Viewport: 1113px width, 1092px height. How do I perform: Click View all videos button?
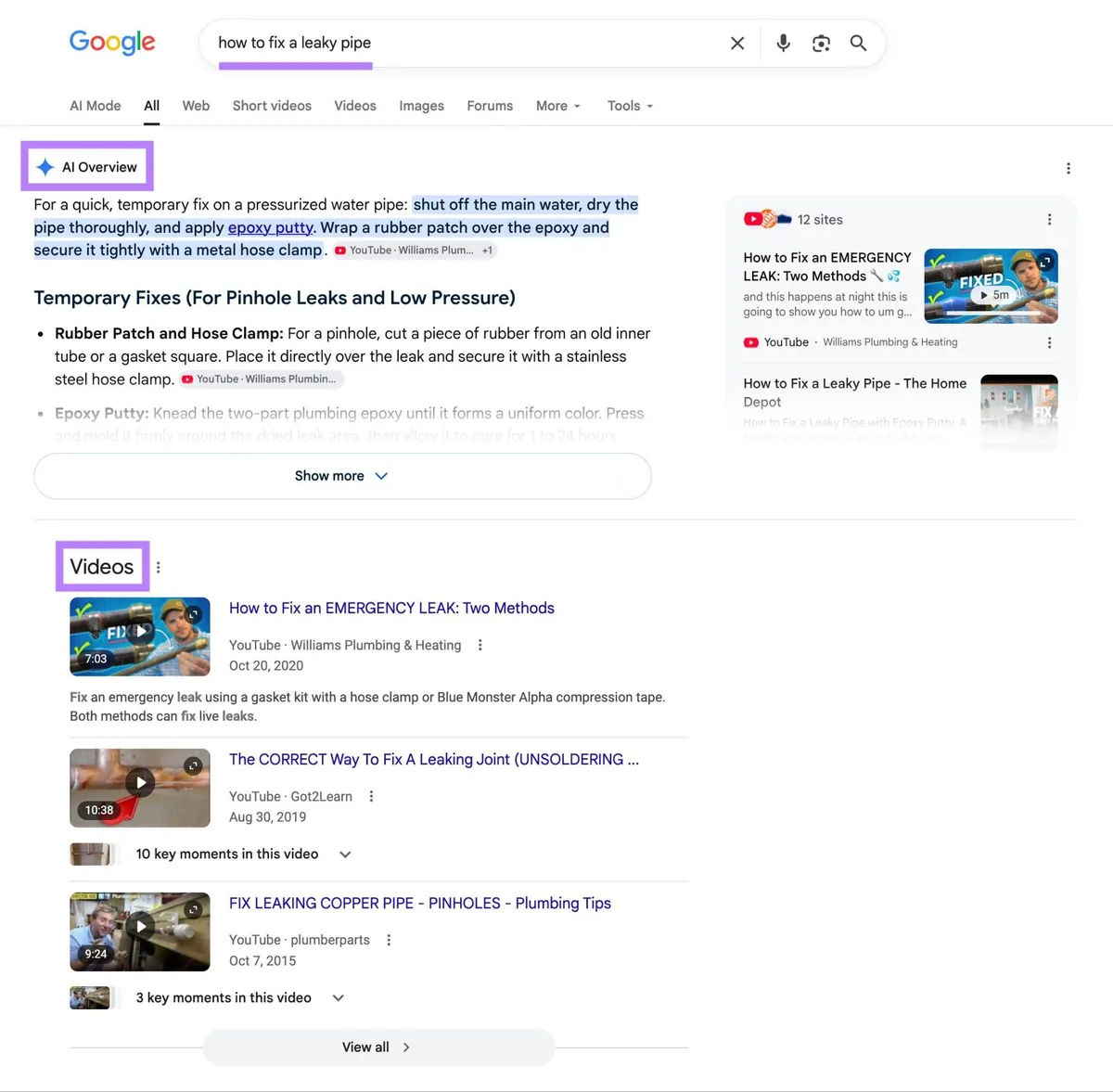click(378, 1047)
